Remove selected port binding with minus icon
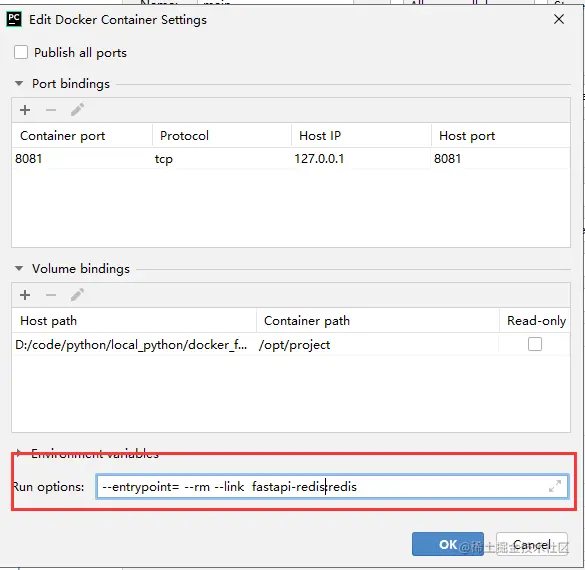The width and height of the screenshot is (585, 570). tap(51, 110)
